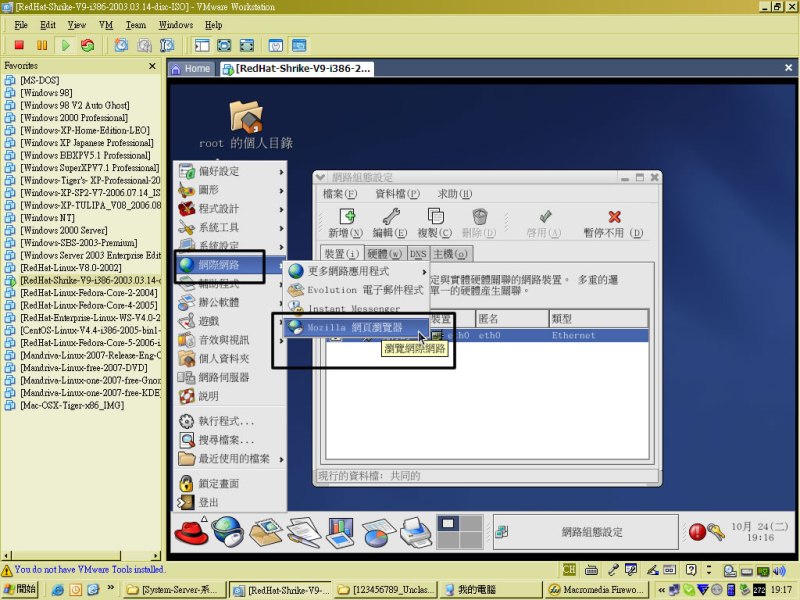This screenshot has height=600, width=800.
Task: Open the VMware File menu
Action: pos(21,25)
